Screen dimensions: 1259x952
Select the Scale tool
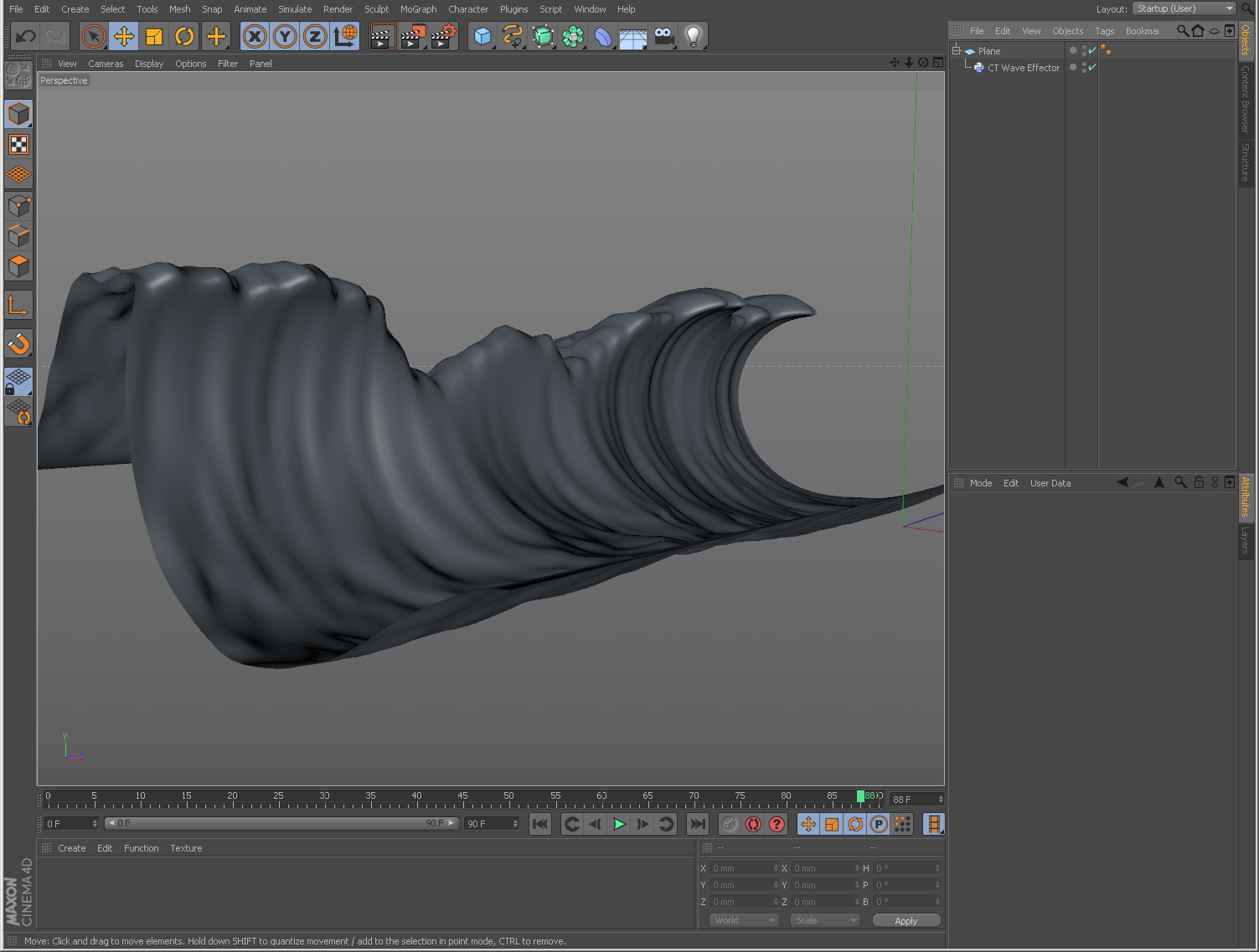tap(154, 36)
